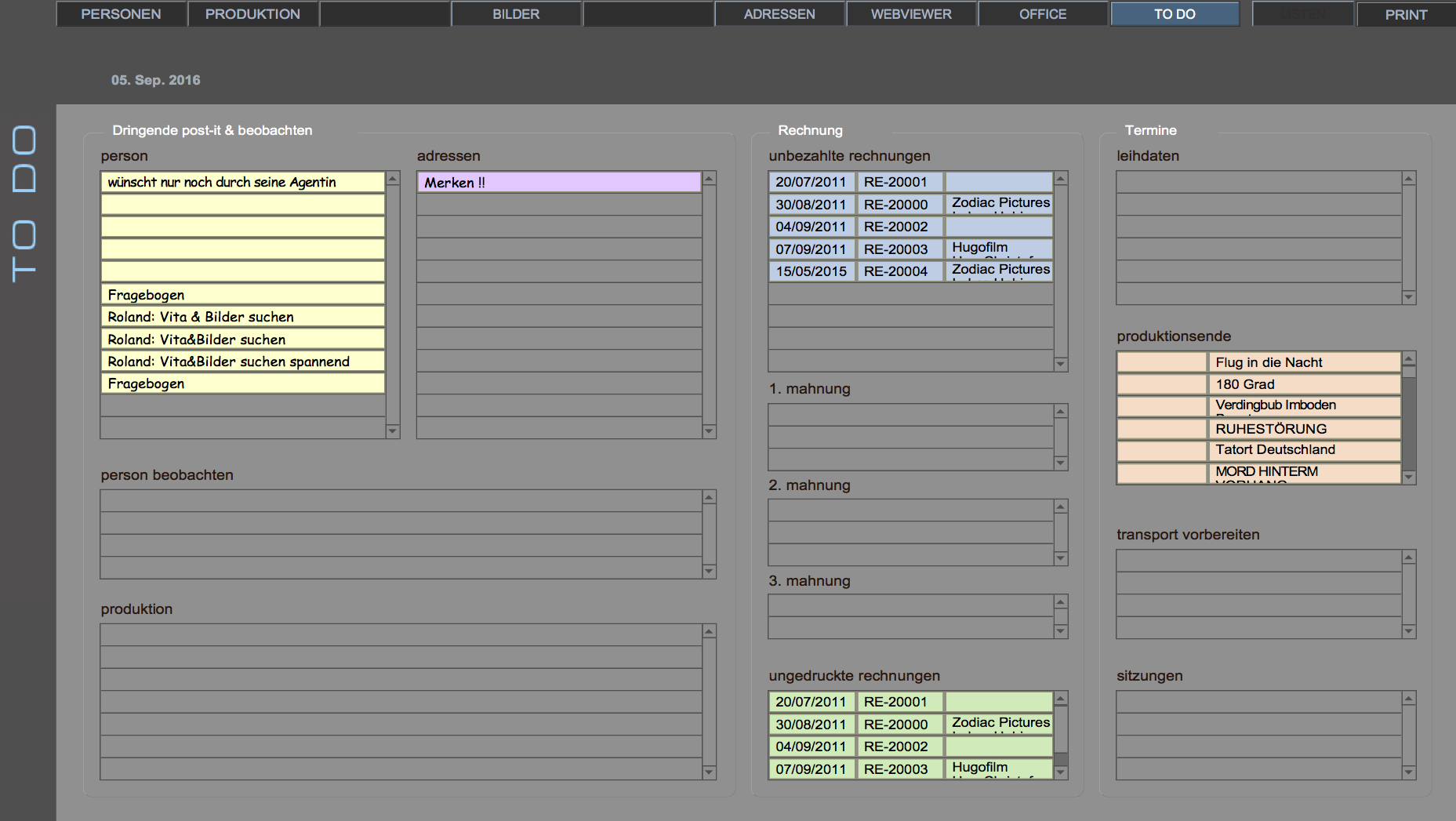Image resolution: width=1456 pixels, height=821 pixels.
Task: Select 'Flug in die Nacht' production entry
Action: coord(1305,362)
